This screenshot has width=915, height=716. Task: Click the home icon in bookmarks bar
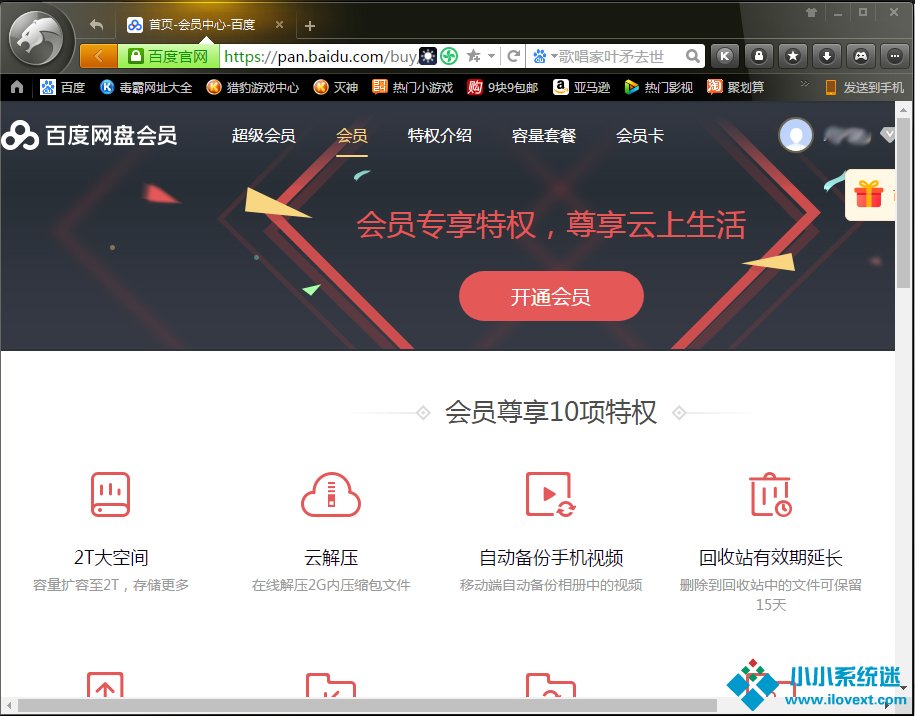17,87
